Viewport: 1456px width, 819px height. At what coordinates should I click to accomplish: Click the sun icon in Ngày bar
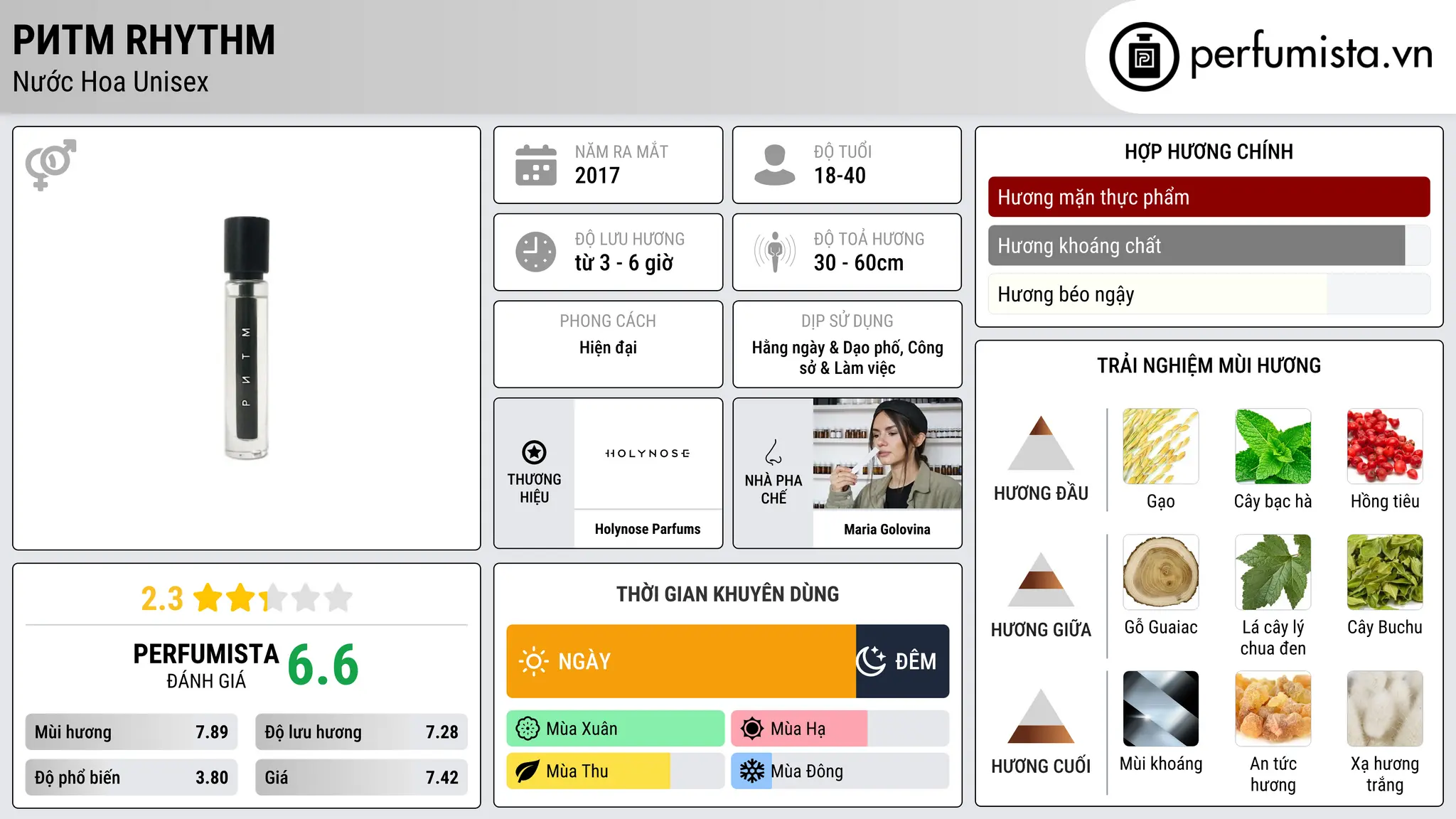(533, 661)
